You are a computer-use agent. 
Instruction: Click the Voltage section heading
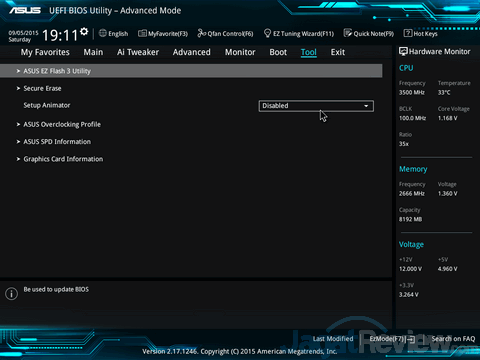[411, 245]
